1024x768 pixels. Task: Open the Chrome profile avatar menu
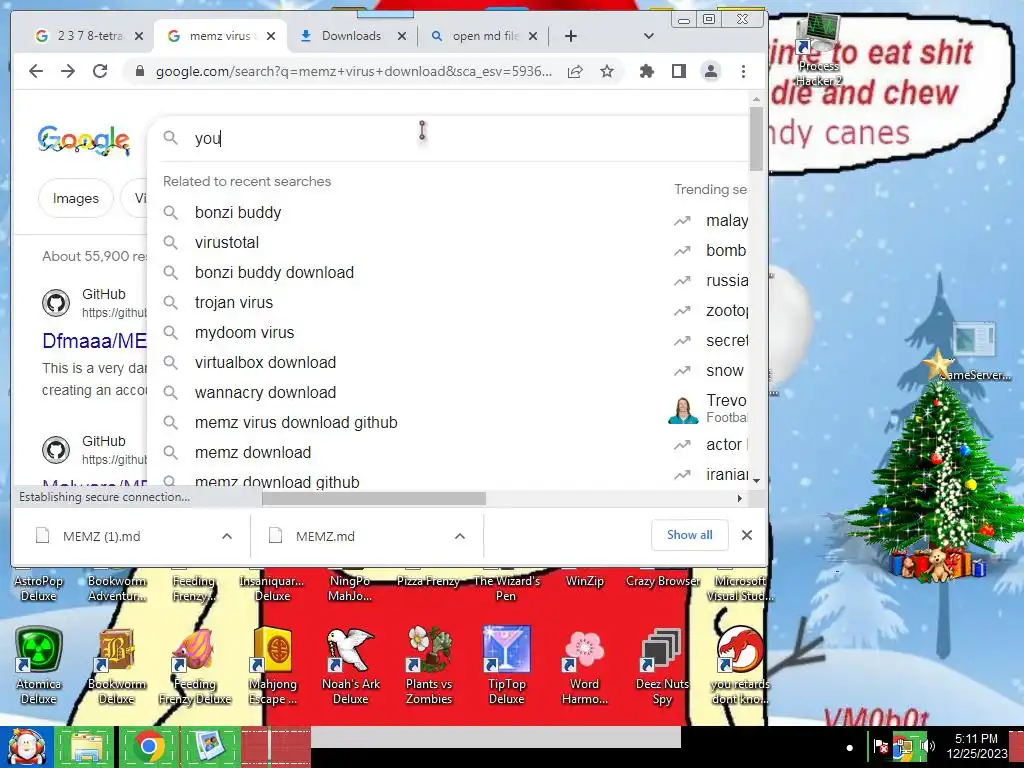tap(711, 71)
